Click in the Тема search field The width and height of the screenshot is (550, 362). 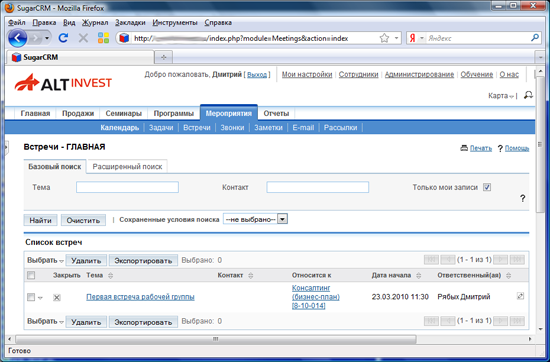[127, 187]
